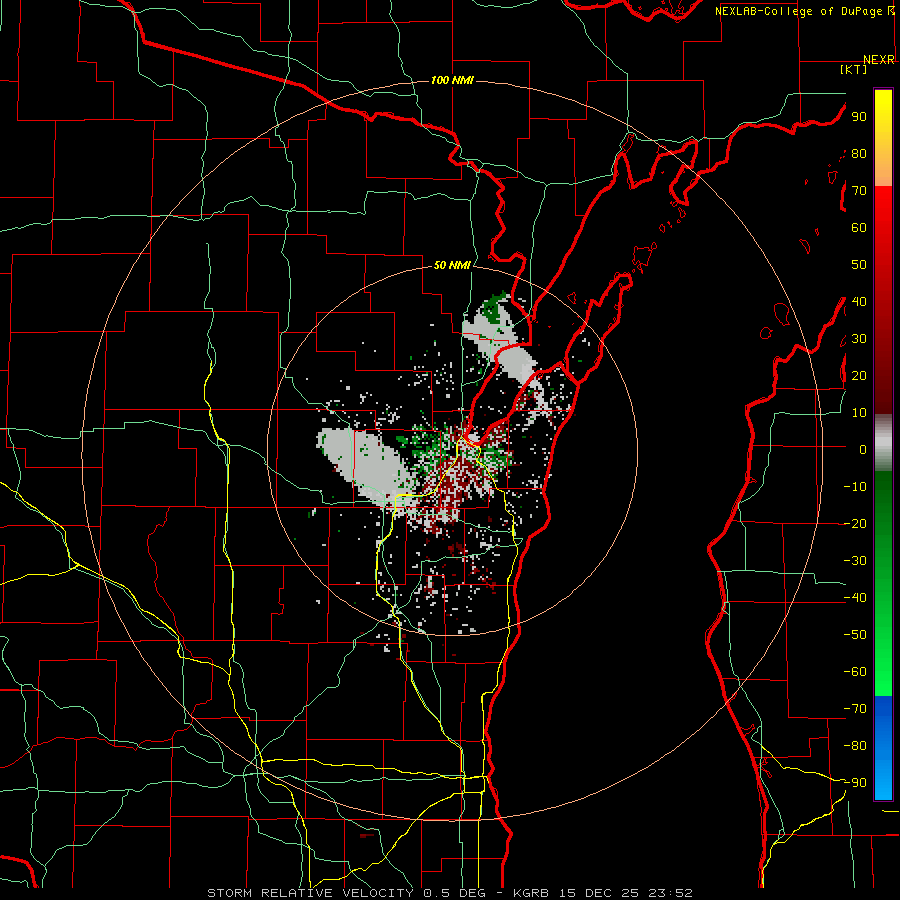Click the 50 value on velocity scale
The height and width of the screenshot is (900, 900).
pos(859,265)
